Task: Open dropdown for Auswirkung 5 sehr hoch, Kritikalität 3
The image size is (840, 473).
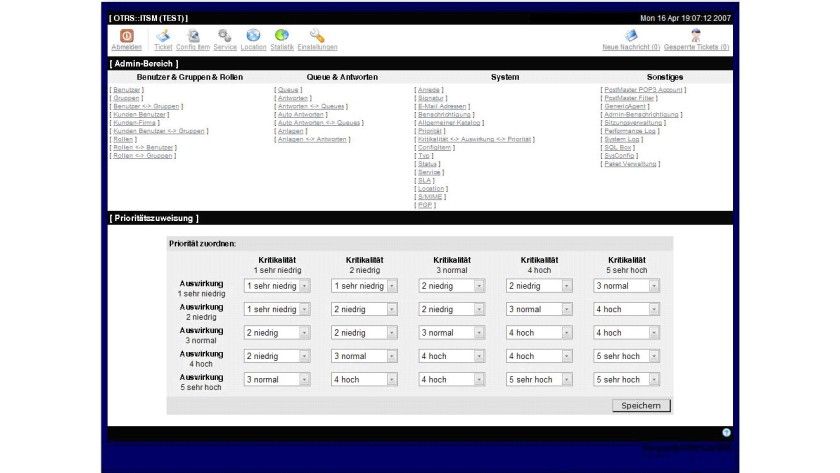Action: click(452, 379)
